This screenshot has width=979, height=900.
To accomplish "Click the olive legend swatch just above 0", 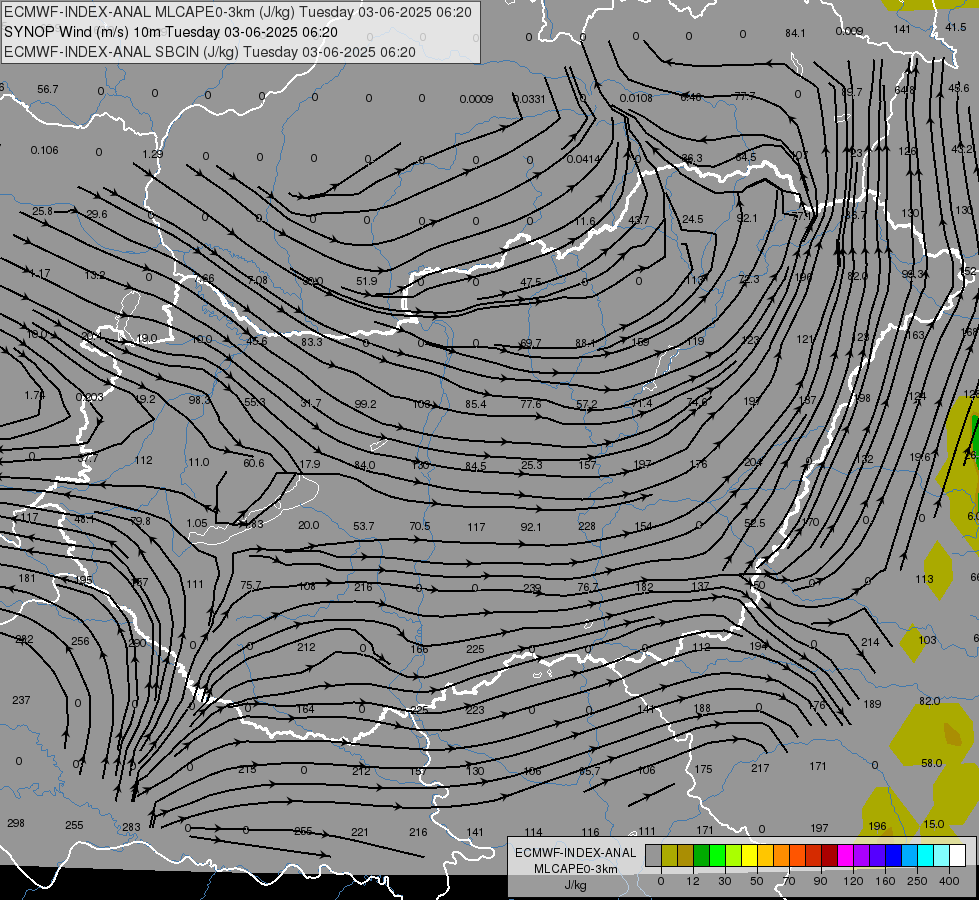I will click(669, 856).
